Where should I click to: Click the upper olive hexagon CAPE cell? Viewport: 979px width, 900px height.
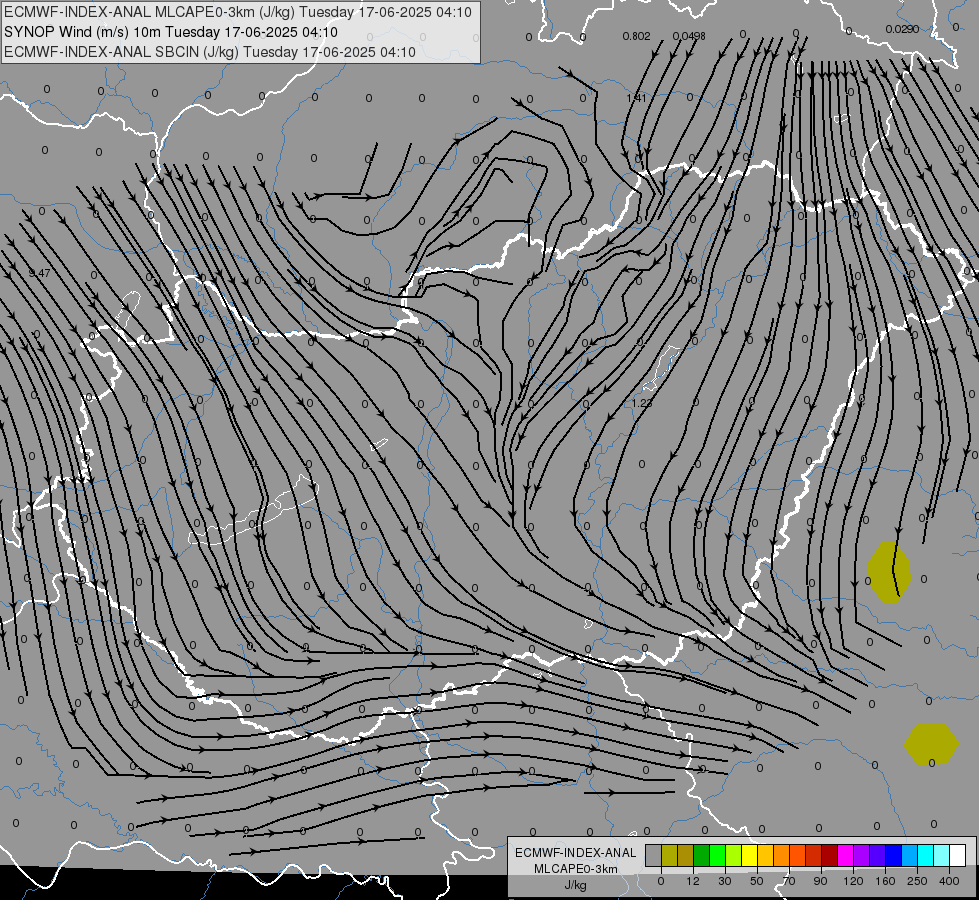coord(889,572)
